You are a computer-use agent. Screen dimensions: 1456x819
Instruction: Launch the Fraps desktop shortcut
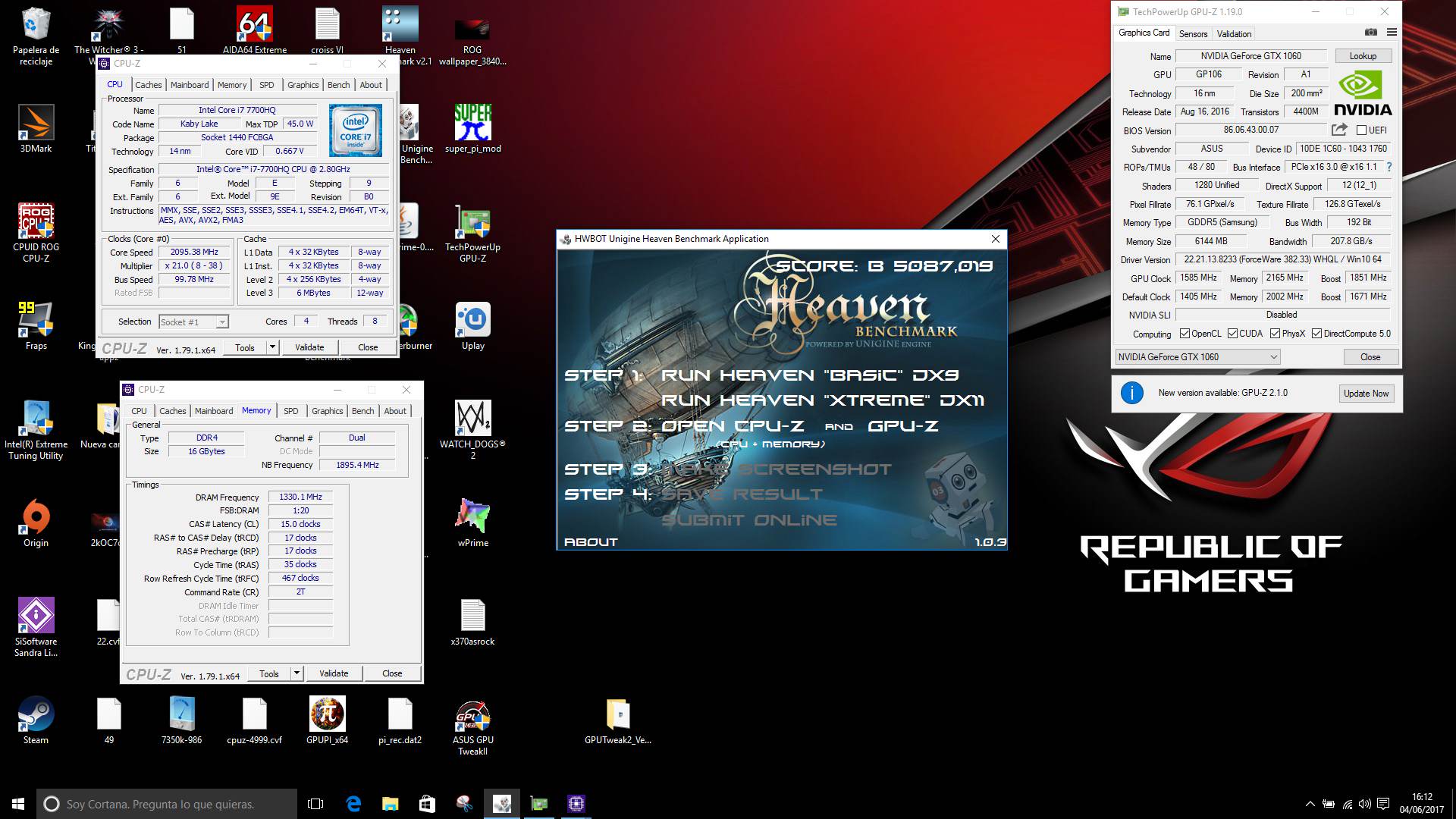click(x=36, y=326)
